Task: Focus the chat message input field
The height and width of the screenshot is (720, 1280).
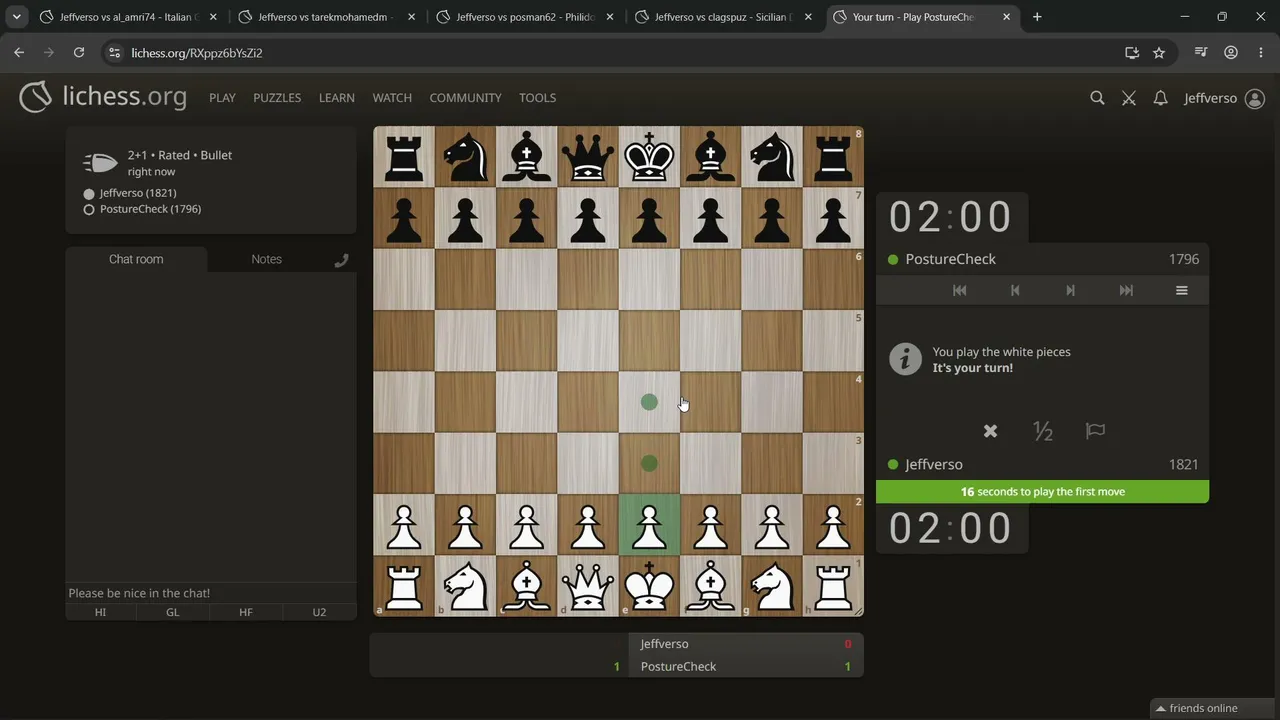Action: (x=211, y=593)
